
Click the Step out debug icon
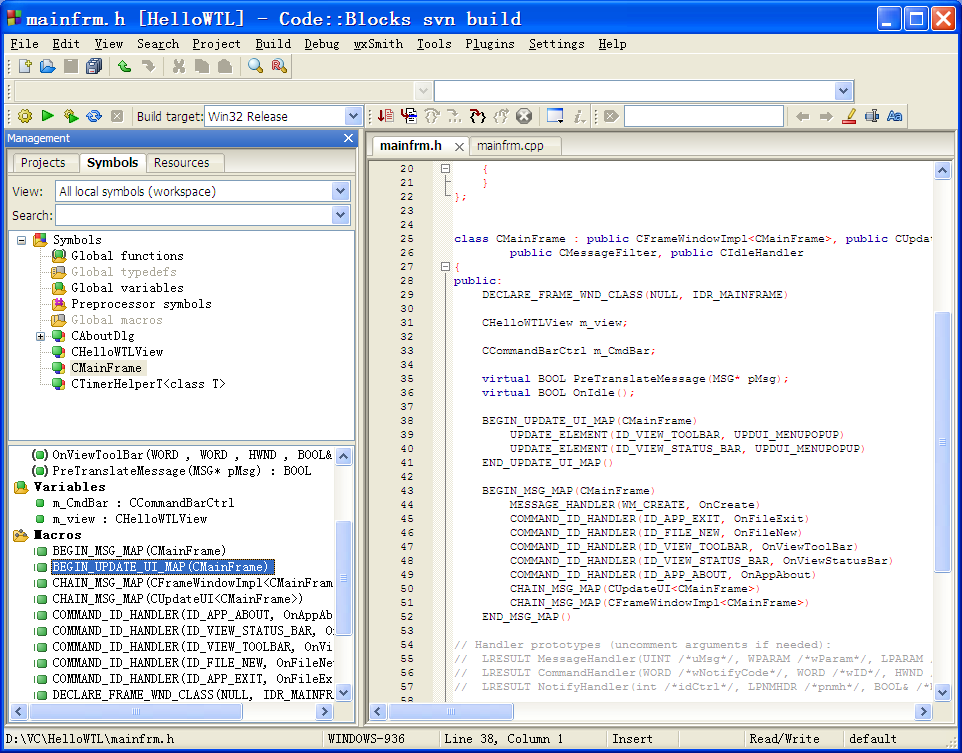tap(478, 116)
